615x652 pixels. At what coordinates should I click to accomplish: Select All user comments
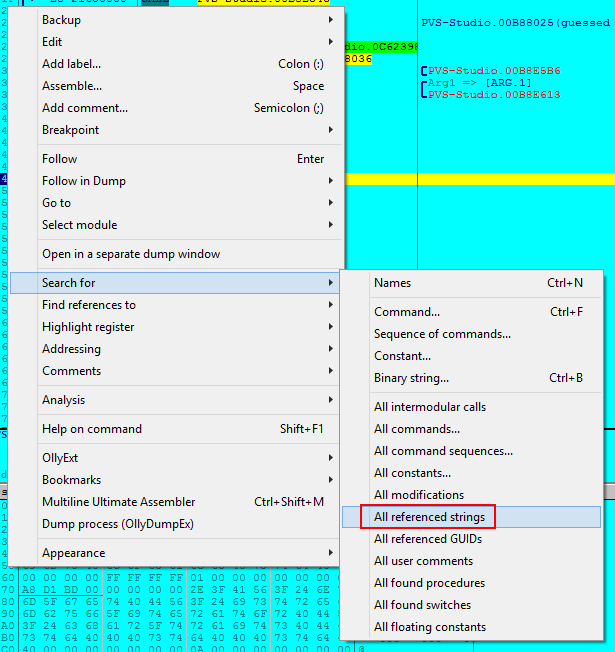[x=472, y=561]
